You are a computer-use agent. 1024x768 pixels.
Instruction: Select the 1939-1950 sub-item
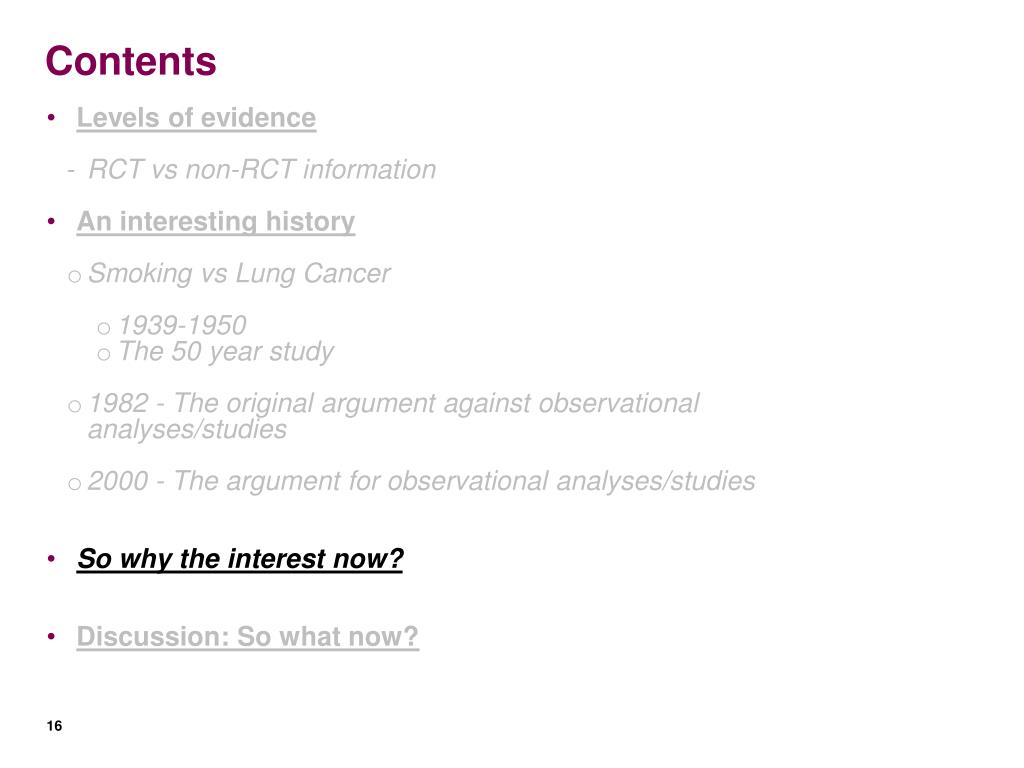182,325
